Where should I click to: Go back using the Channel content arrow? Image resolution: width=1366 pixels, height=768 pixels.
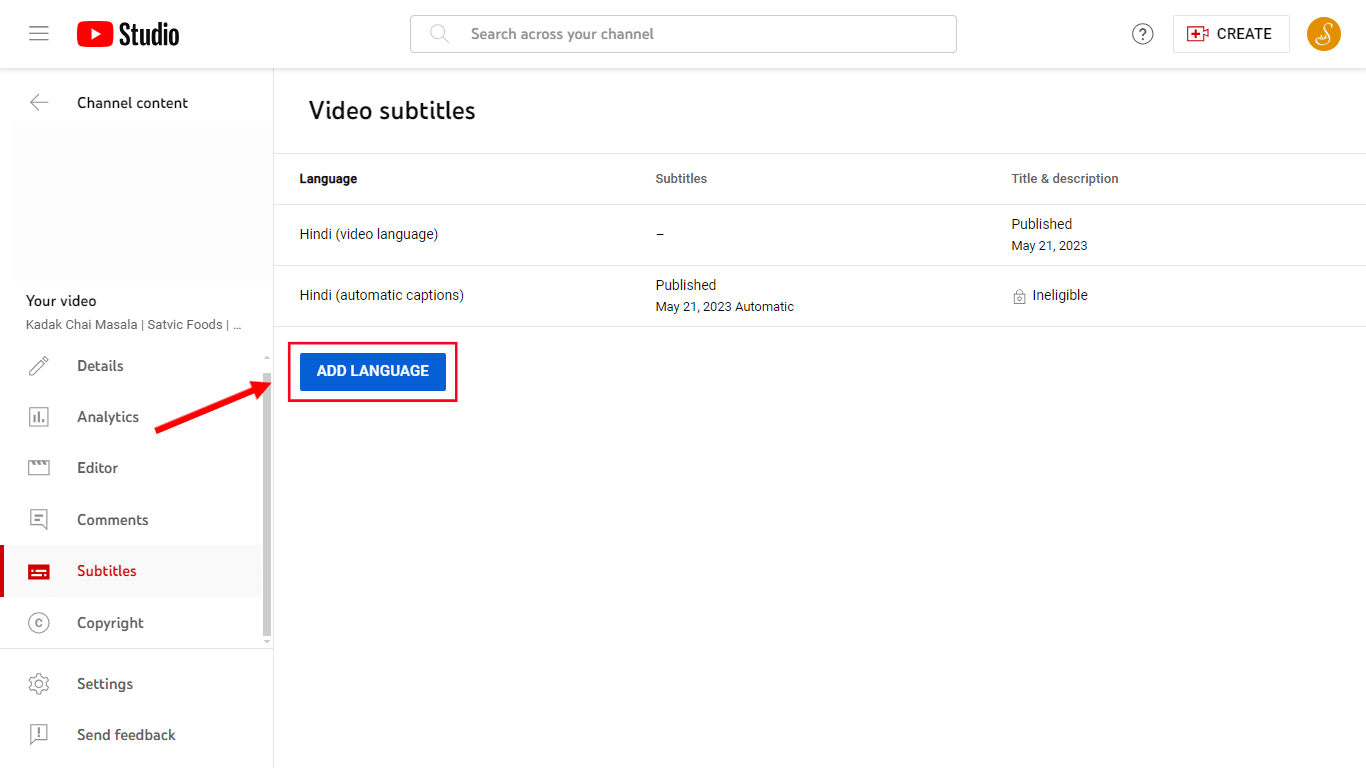(38, 102)
